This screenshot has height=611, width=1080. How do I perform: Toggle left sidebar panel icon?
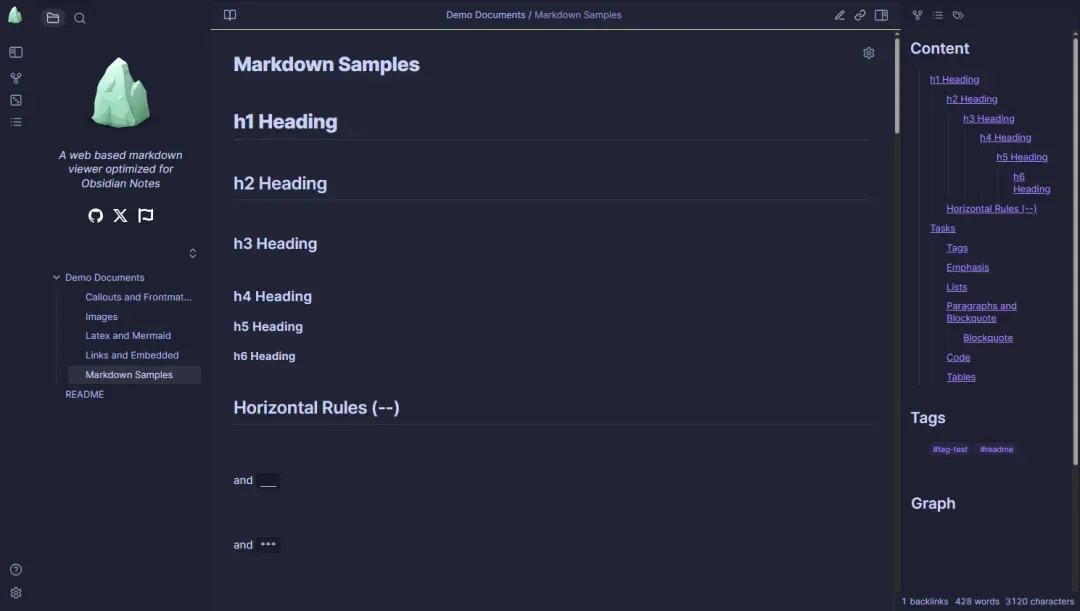[x=16, y=52]
